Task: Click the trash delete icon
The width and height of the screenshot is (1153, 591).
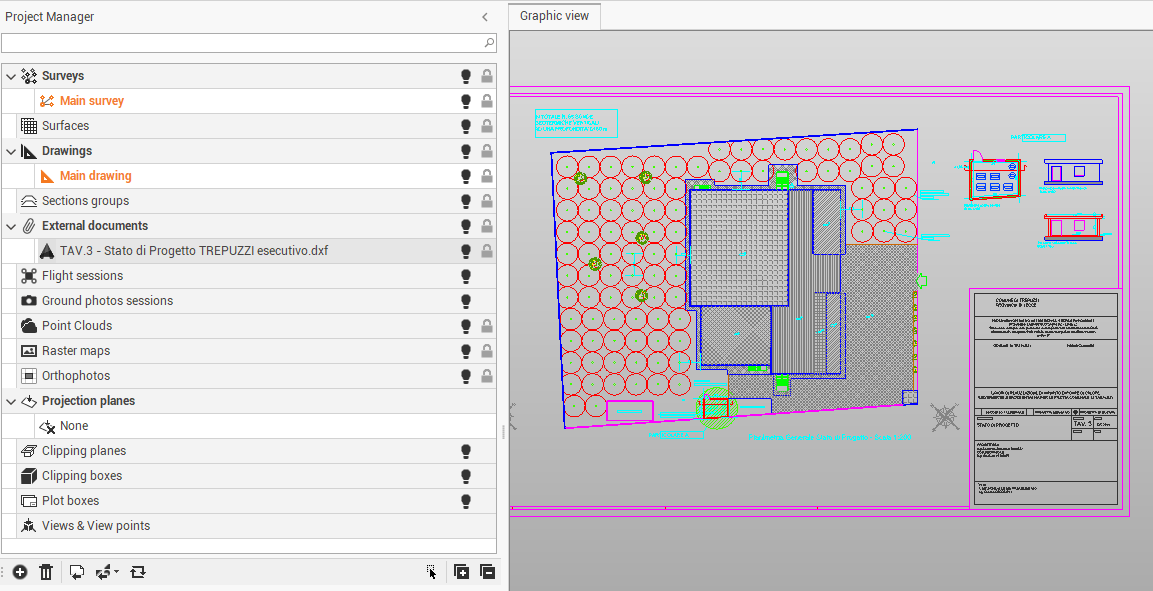Action: (46, 572)
